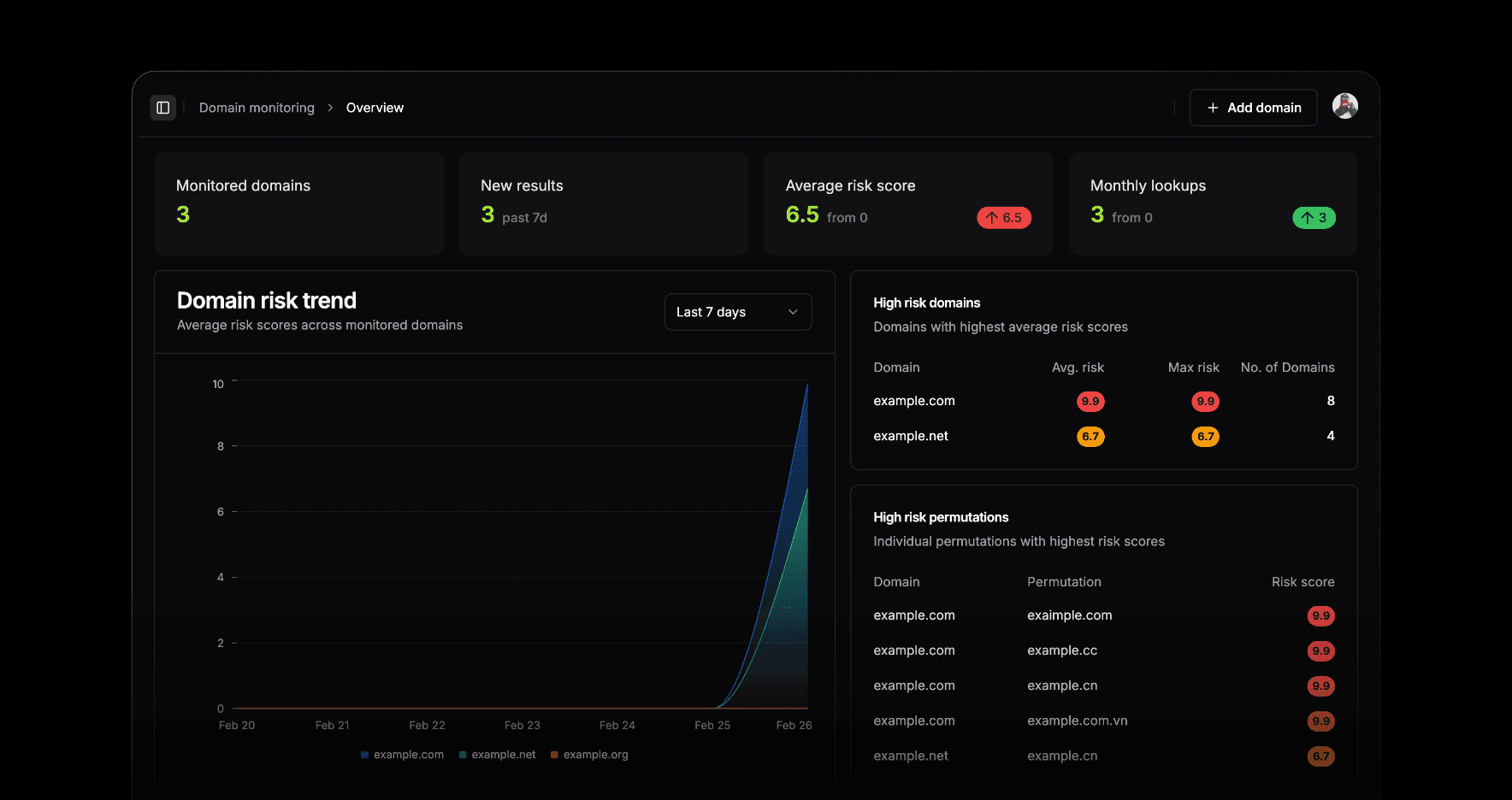Image resolution: width=1512 pixels, height=800 pixels.
Task: Click example.com 9.9 Avg. risk badge
Action: pos(1090,402)
